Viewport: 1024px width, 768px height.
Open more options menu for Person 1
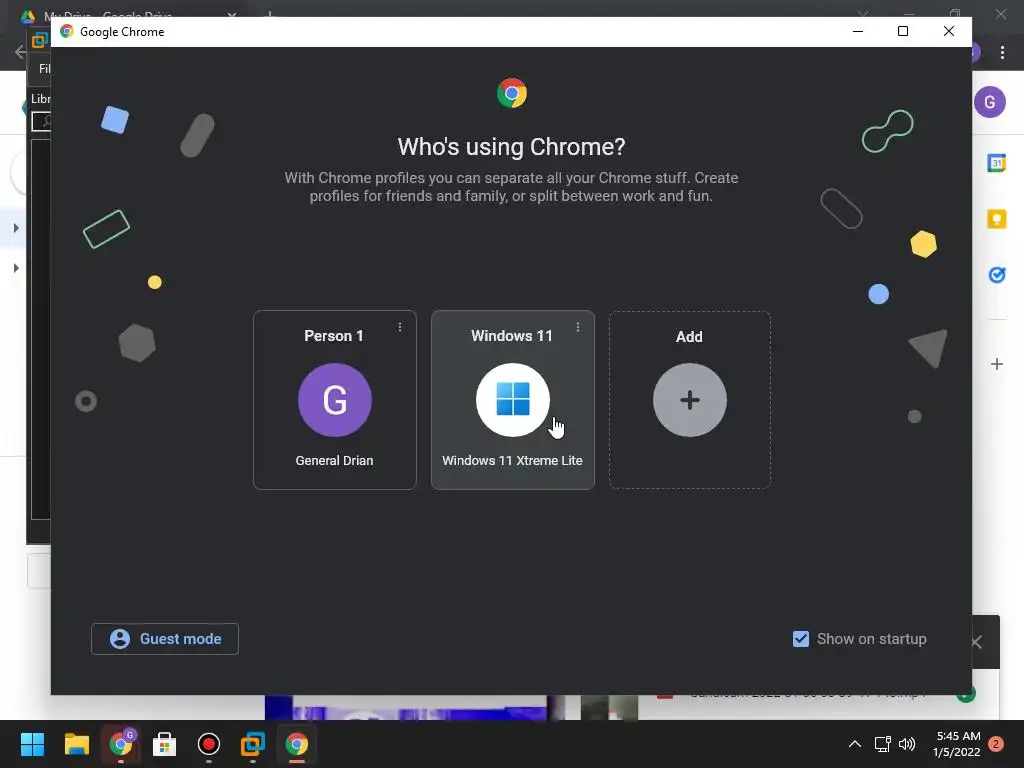[x=400, y=327]
